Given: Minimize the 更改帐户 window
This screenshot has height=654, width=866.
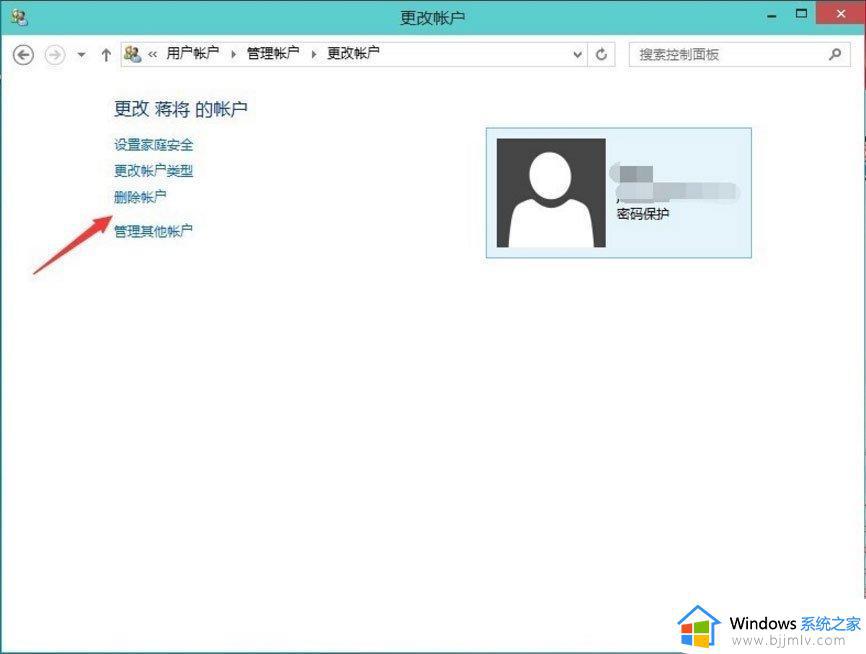Looking at the screenshot, I should click(x=772, y=16).
